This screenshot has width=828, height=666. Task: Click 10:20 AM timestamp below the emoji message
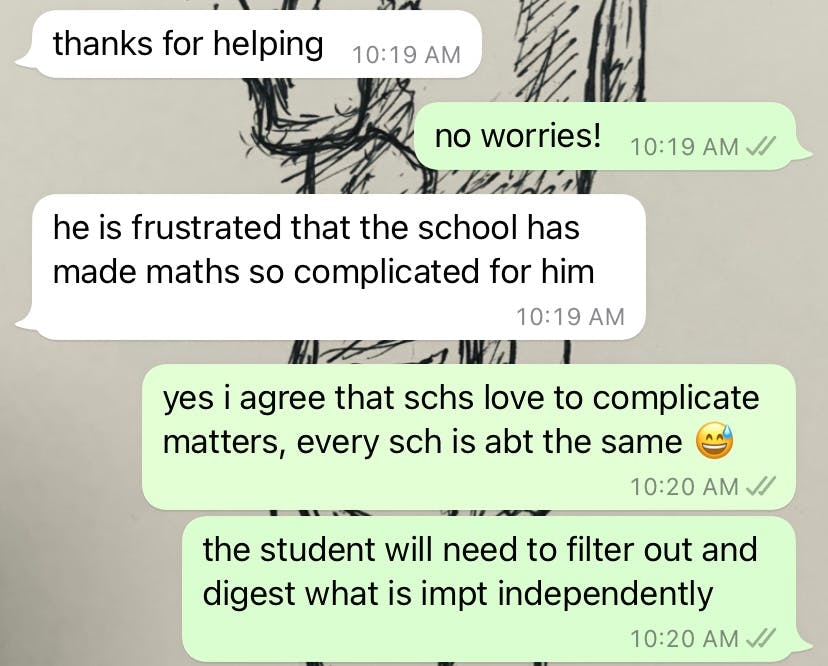click(x=684, y=487)
